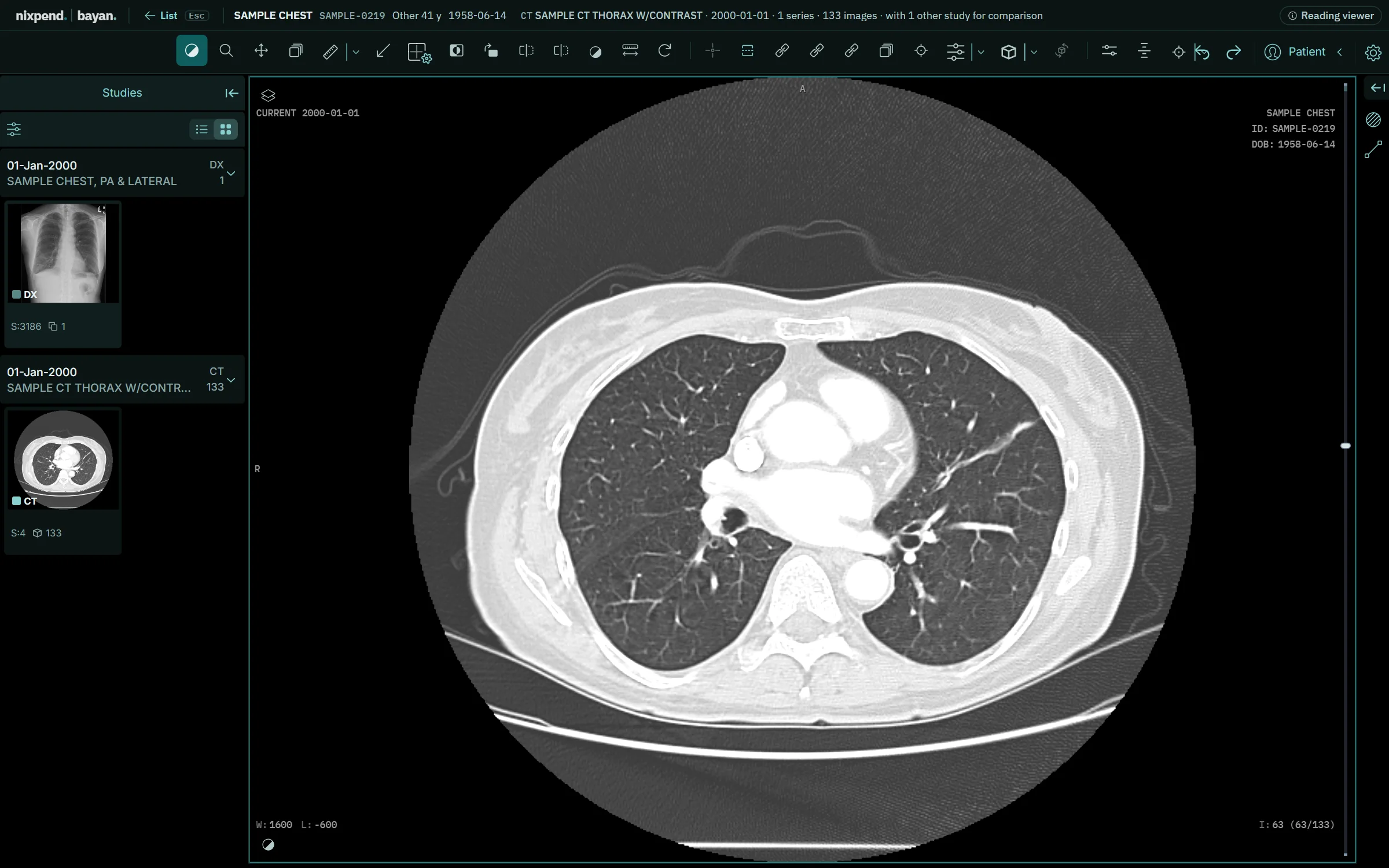Click the viewport slice scrollbar handle
The image size is (1389, 868).
tap(1346, 446)
